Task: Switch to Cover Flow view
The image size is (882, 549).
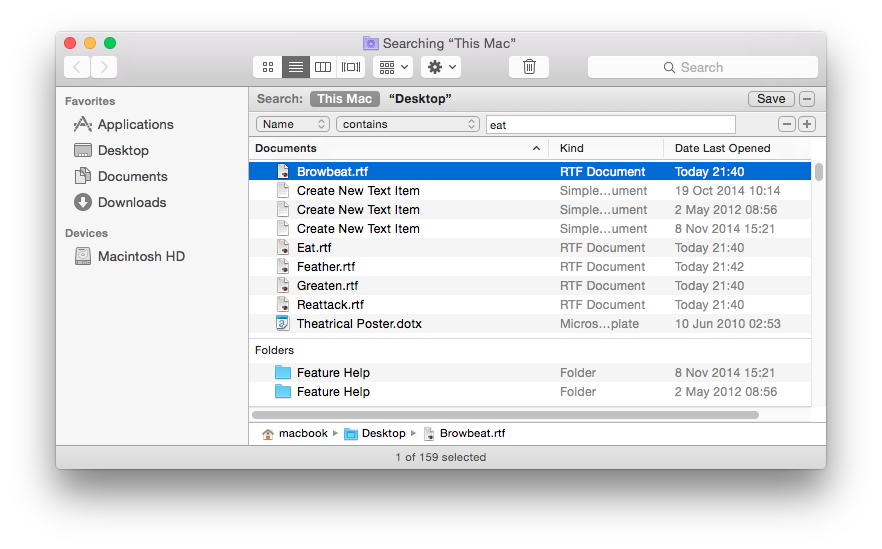Action: click(x=351, y=67)
